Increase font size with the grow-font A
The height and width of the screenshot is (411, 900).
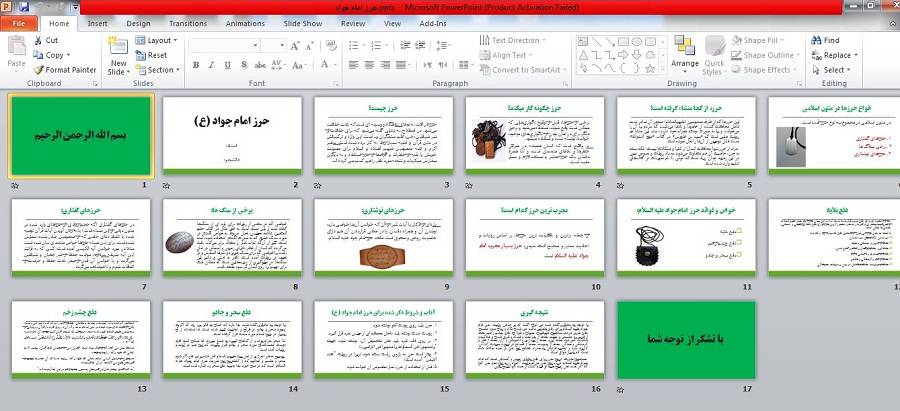(294, 46)
